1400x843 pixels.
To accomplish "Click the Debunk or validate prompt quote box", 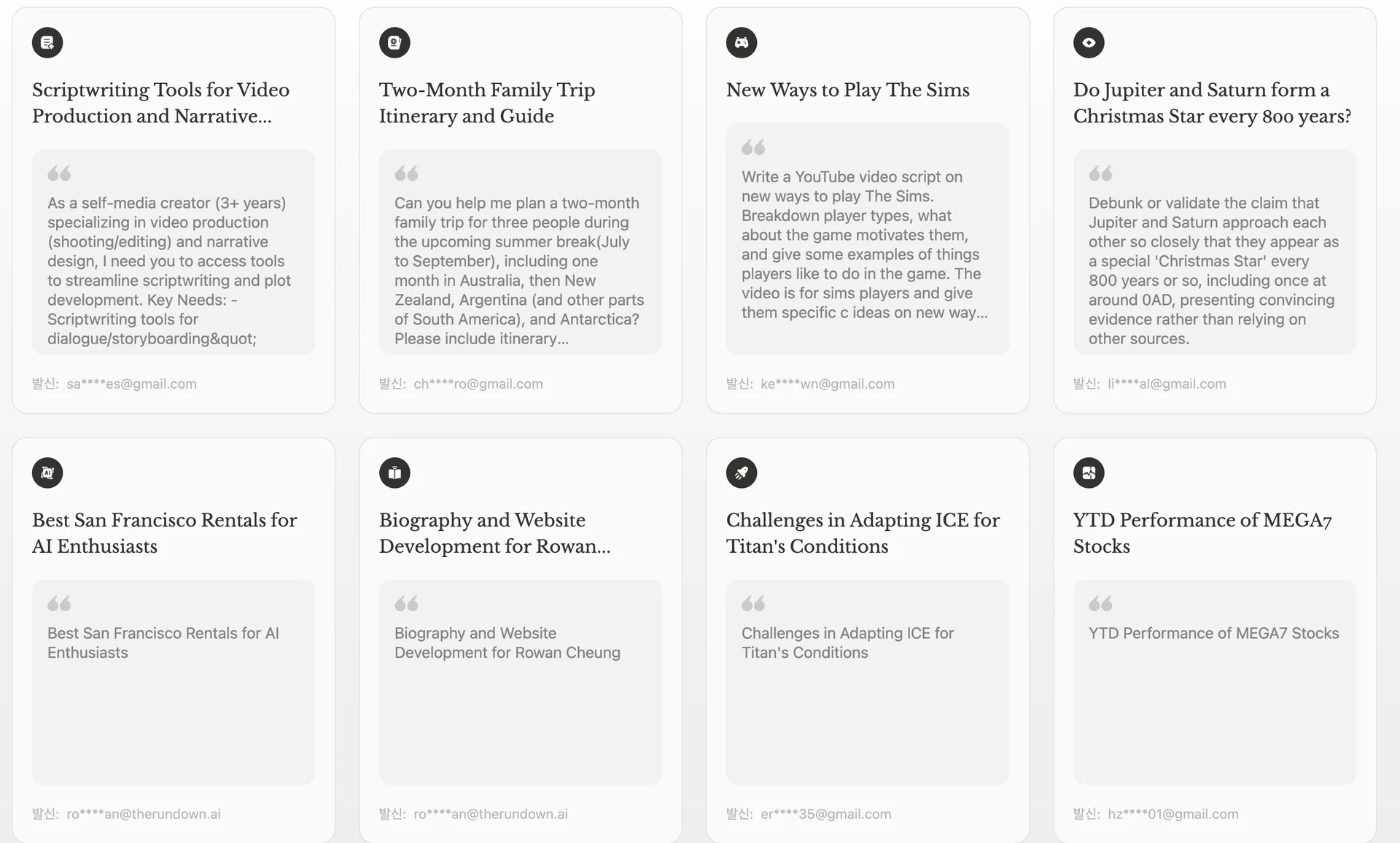I will (x=1215, y=252).
